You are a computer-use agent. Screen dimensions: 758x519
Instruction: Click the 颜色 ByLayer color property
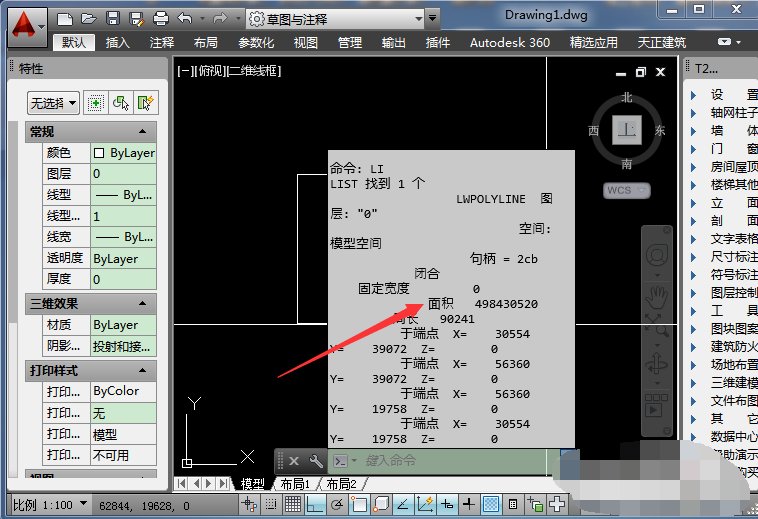[x=122, y=153]
